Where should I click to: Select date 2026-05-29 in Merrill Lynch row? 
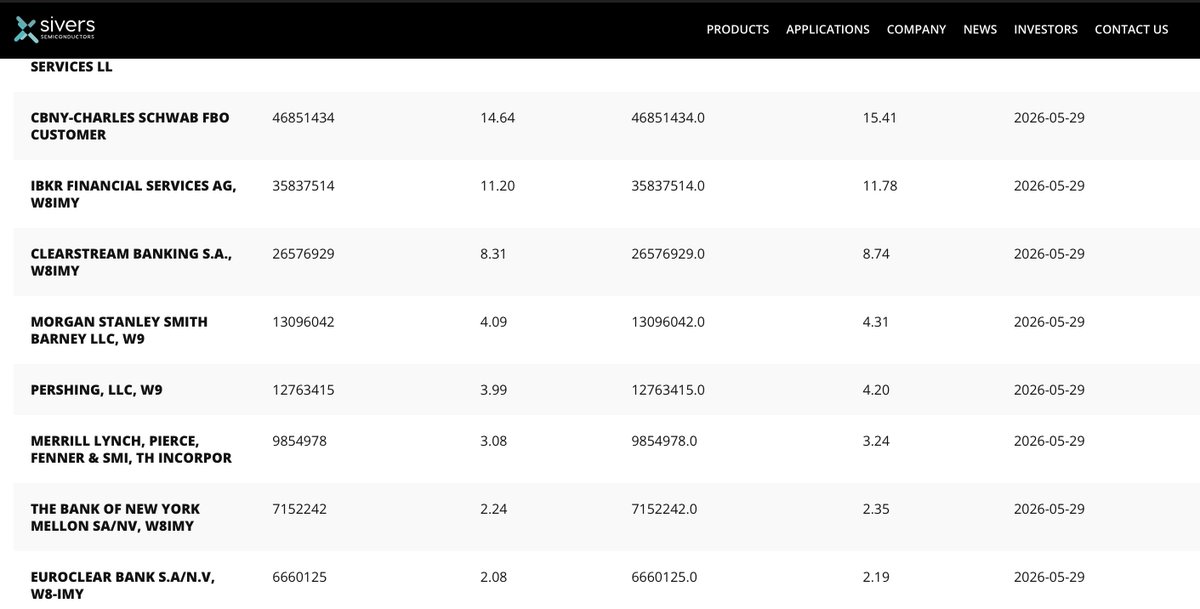point(1049,441)
